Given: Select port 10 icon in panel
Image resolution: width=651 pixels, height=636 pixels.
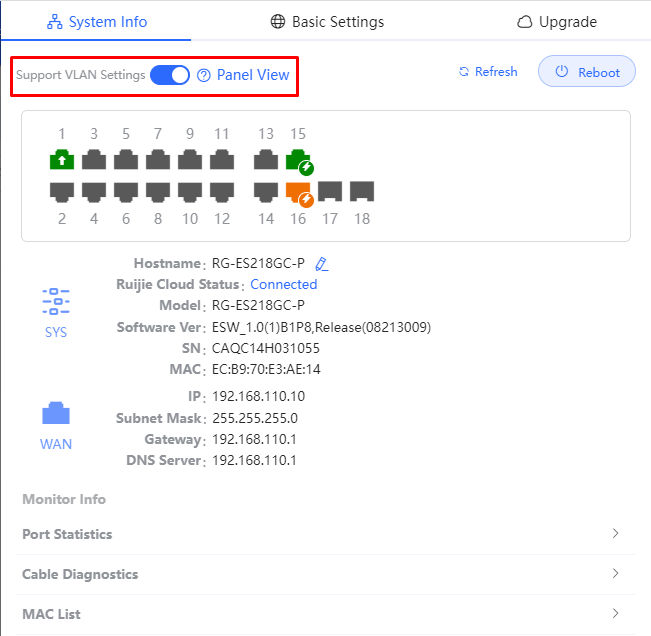Looking at the screenshot, I should pos(190,192).
